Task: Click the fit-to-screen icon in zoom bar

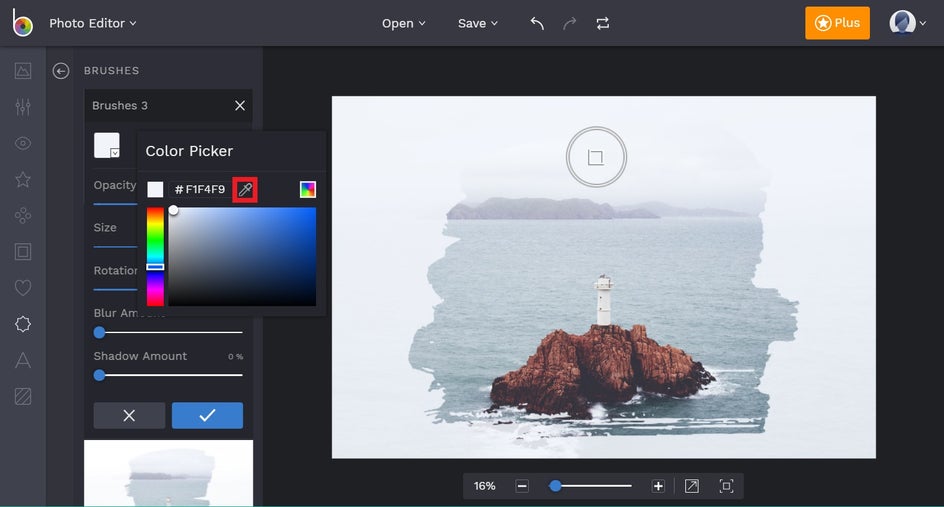Action: coord(726,486)
